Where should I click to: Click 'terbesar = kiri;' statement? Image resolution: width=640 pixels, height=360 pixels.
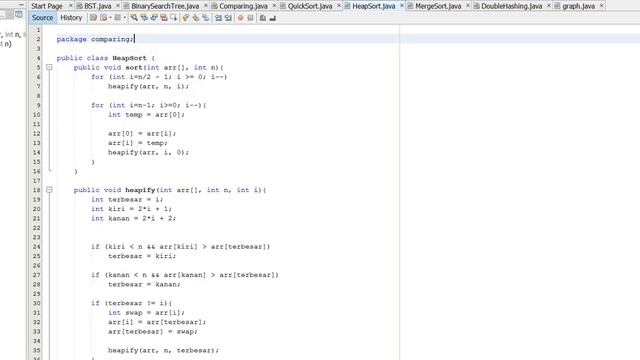[x=142, y=256]
